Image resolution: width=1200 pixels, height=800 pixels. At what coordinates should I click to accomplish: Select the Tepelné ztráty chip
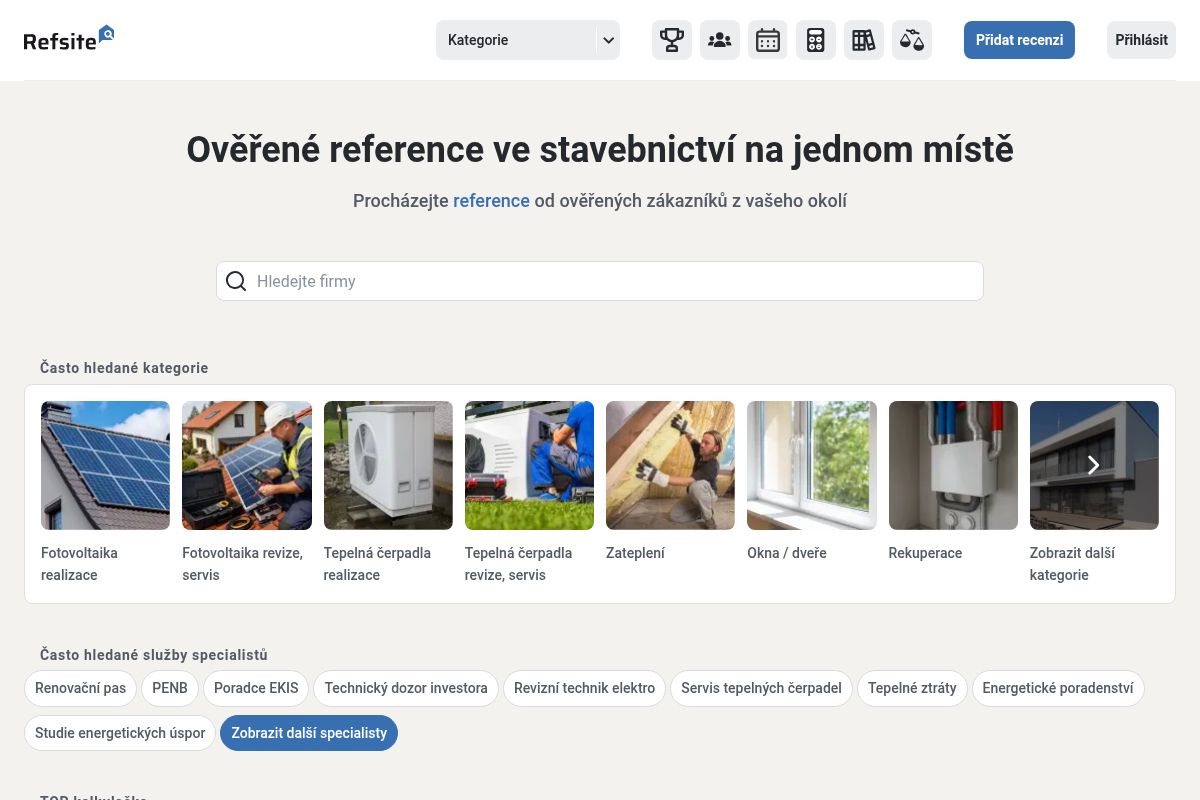pos(912,688)
